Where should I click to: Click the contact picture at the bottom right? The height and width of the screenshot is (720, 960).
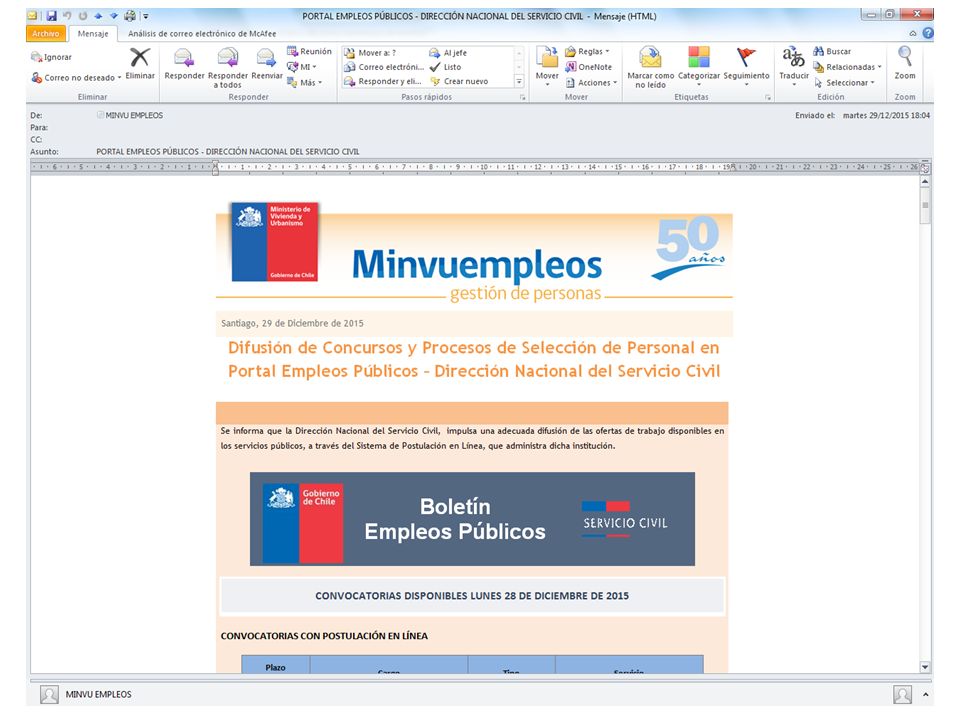click(902, 694)
